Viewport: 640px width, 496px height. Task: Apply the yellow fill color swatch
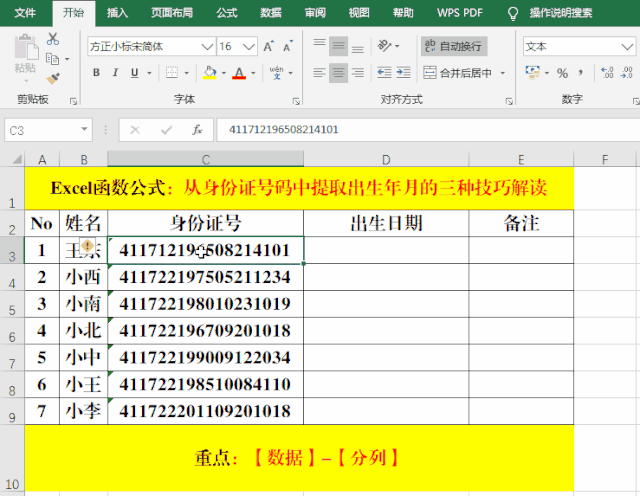pos(209,73)
